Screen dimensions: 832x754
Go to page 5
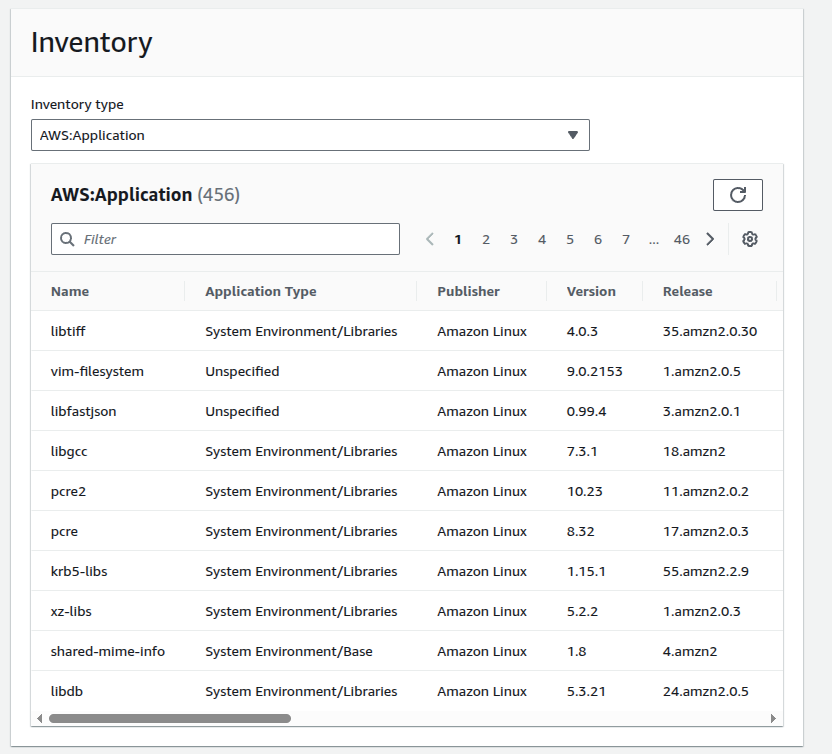coord(570,240)
